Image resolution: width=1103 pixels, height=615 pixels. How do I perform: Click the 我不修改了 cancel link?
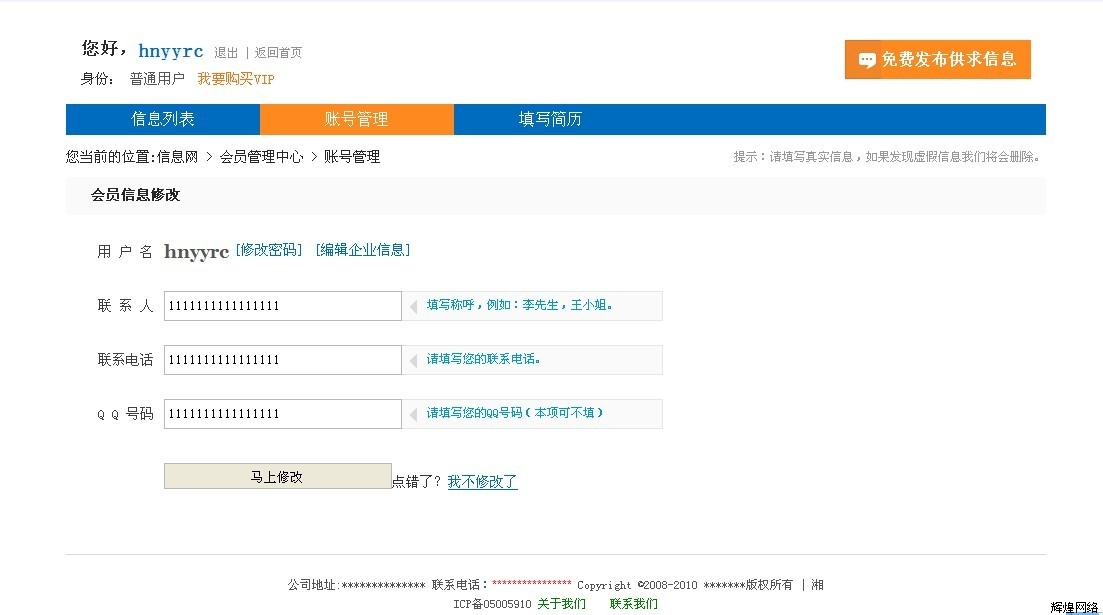[482, 481]
